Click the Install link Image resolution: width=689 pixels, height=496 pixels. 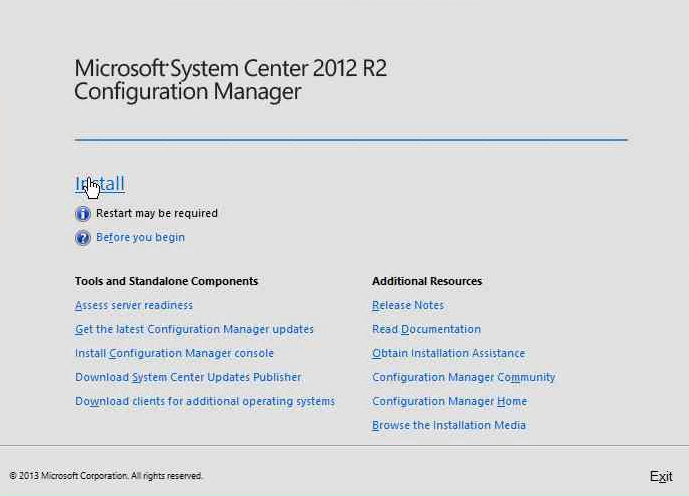(100, 184)
